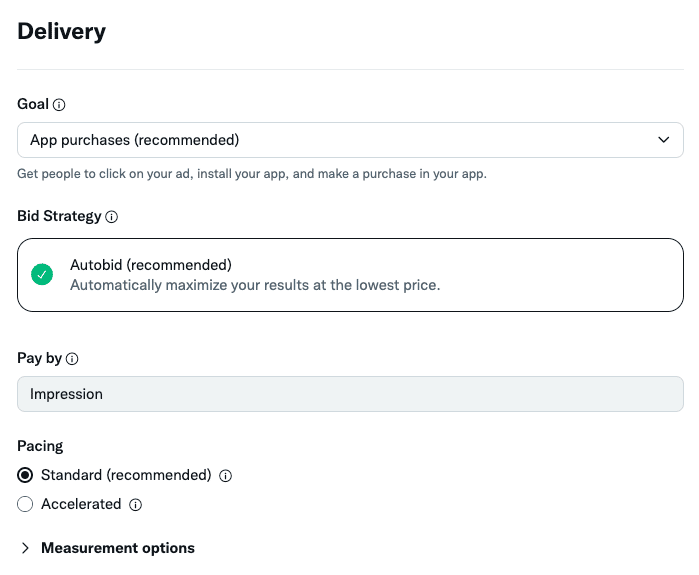Click the goal description helper text

252,174
